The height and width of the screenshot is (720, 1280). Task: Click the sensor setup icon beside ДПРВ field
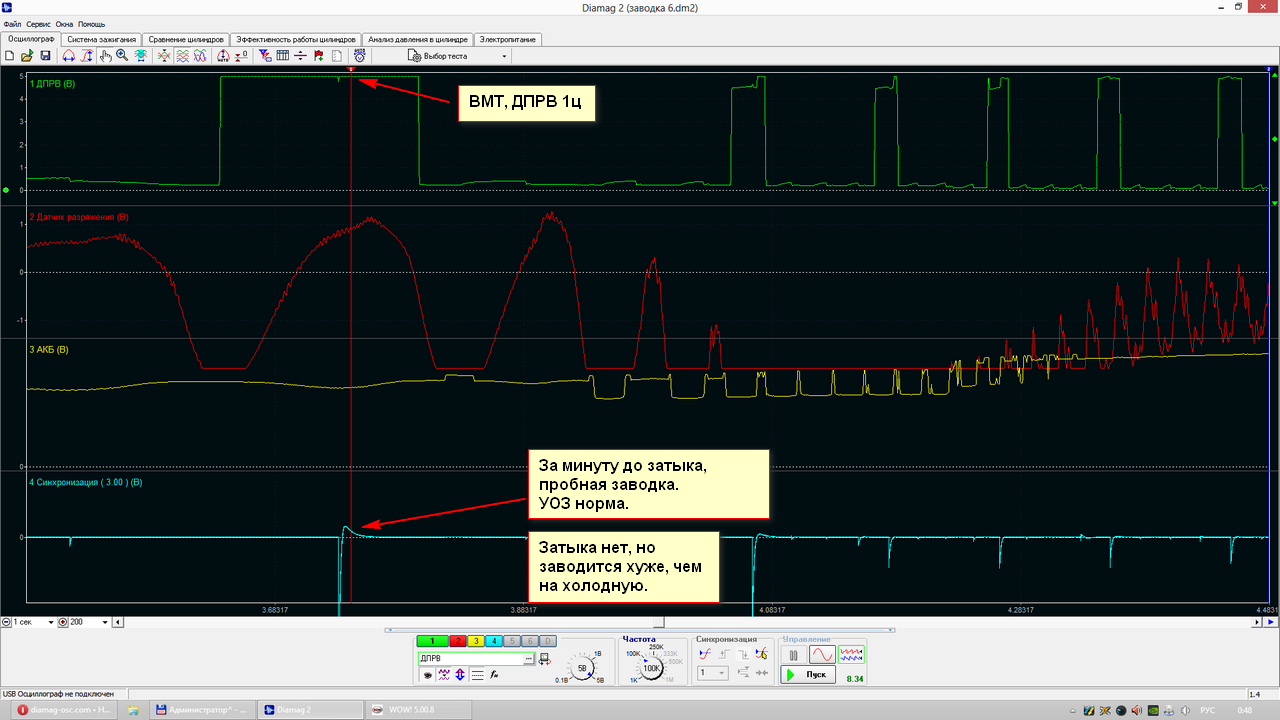click(x=545, y=659)
